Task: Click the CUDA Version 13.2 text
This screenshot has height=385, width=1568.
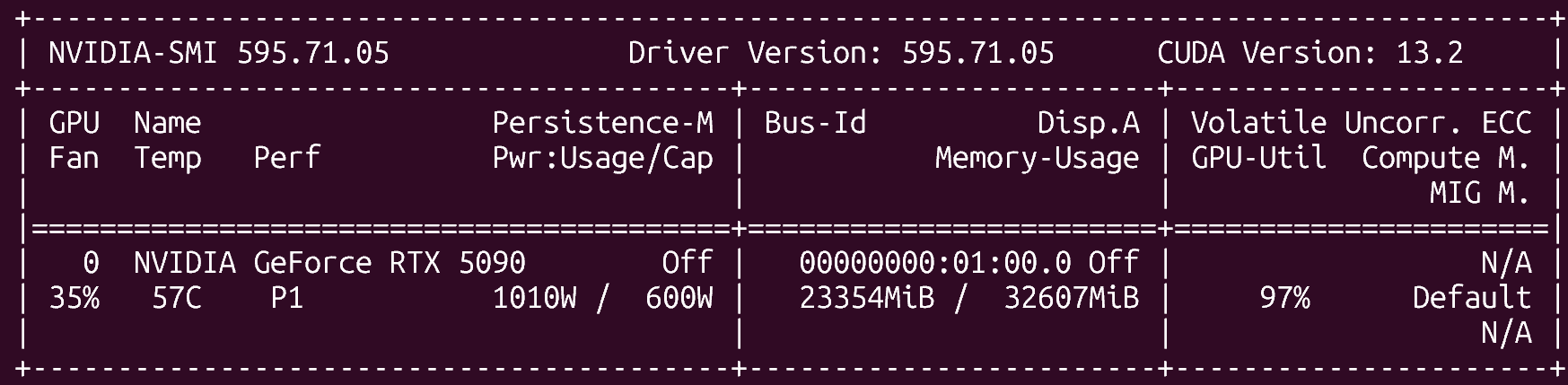Action: click(1310, 53)
